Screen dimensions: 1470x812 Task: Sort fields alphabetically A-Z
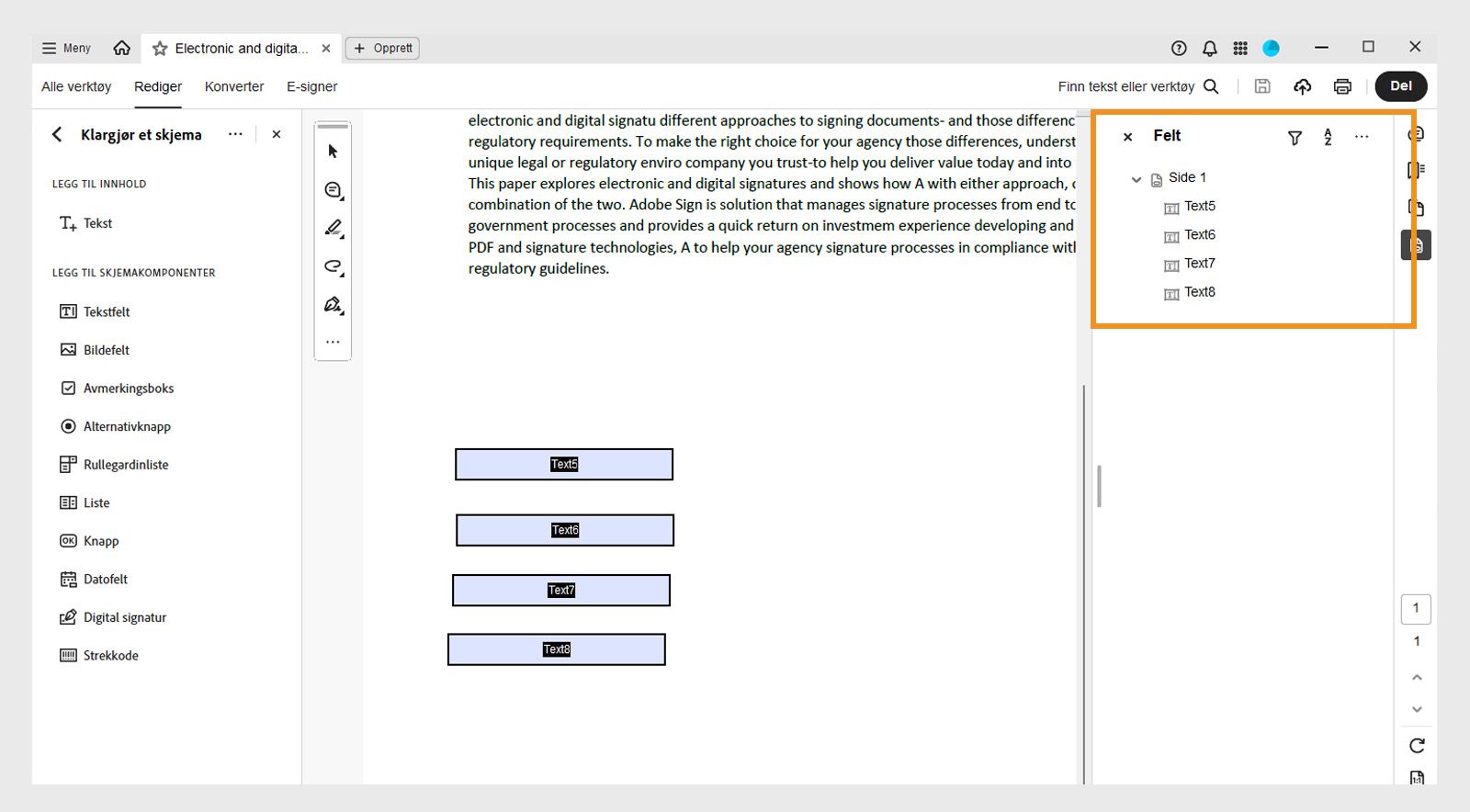[x=1328, y=137]
